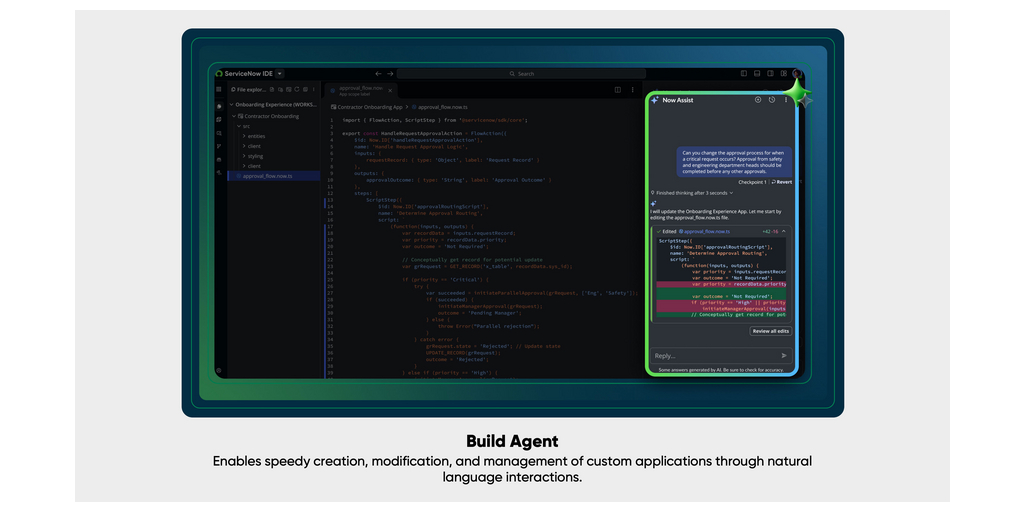This screenshot has width=1024, height=512.
Task: Click the Checkpoint 1 label
Action: click(x=752, y=182)
